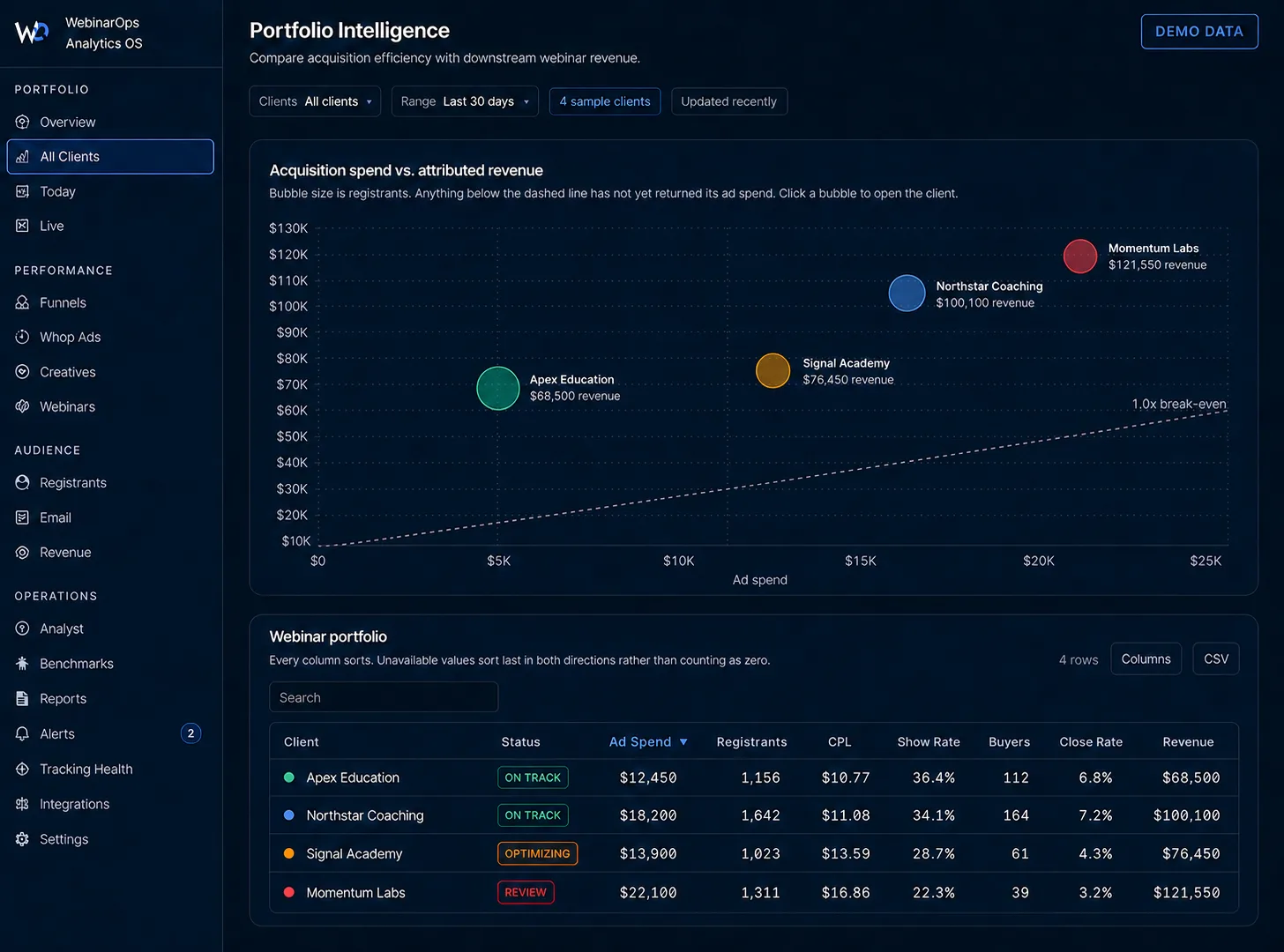Screen dimensions: 1284x952
Task: Open Momentum Labs table row
Action: pos(754,892)
